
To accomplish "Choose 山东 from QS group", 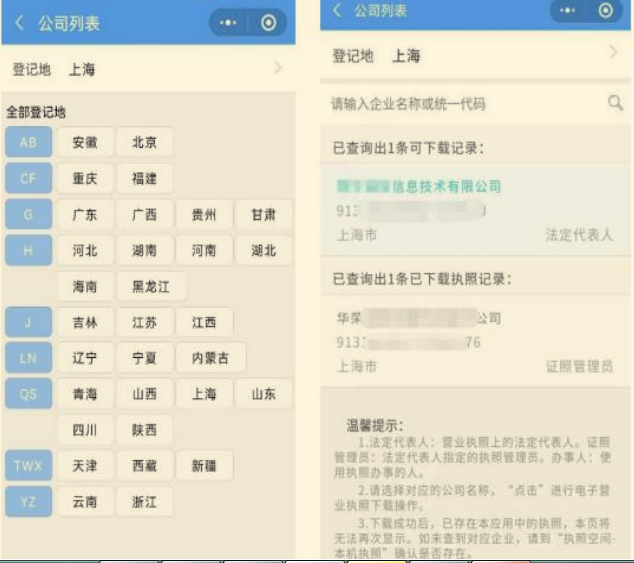I will point(264,394).
